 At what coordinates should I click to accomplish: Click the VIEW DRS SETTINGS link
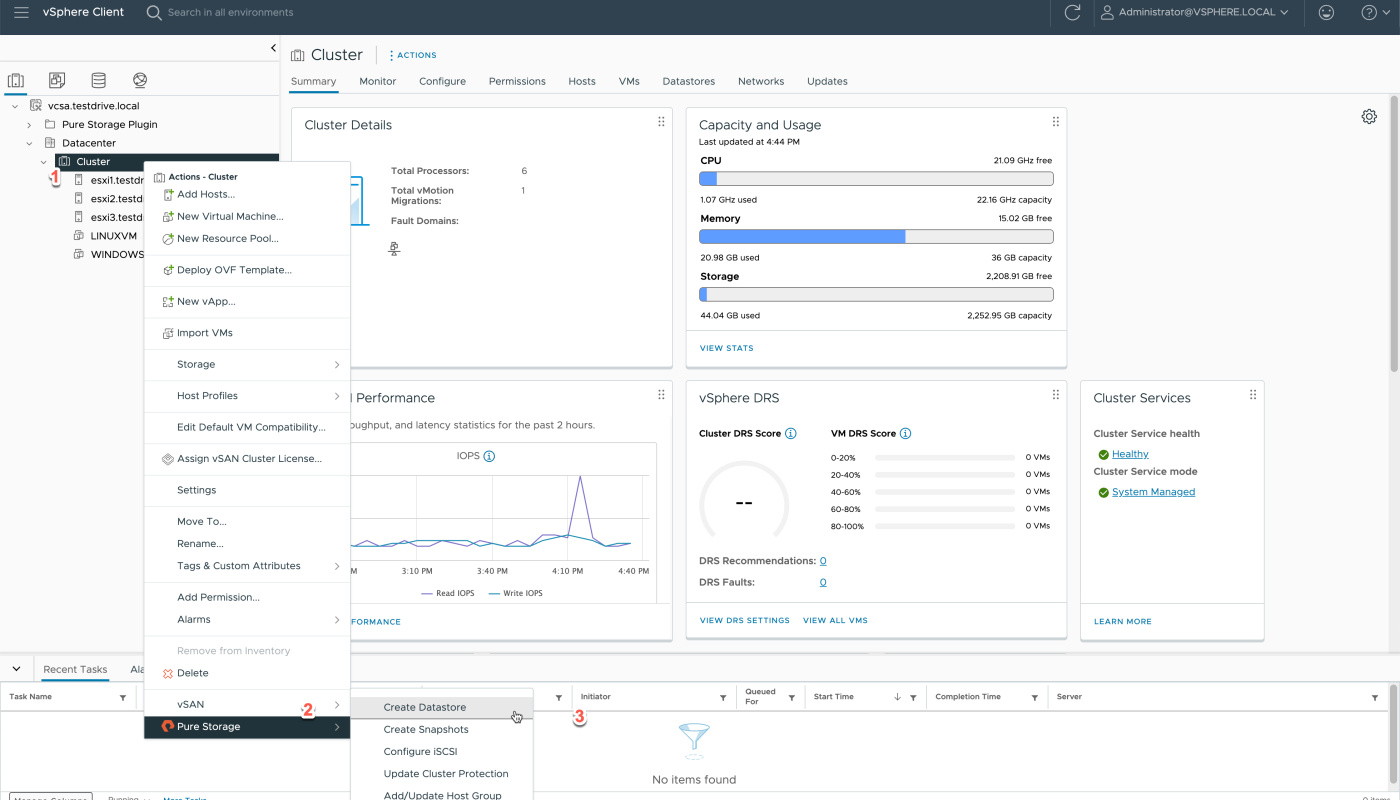pyautogui.click(x=744, y=621)
